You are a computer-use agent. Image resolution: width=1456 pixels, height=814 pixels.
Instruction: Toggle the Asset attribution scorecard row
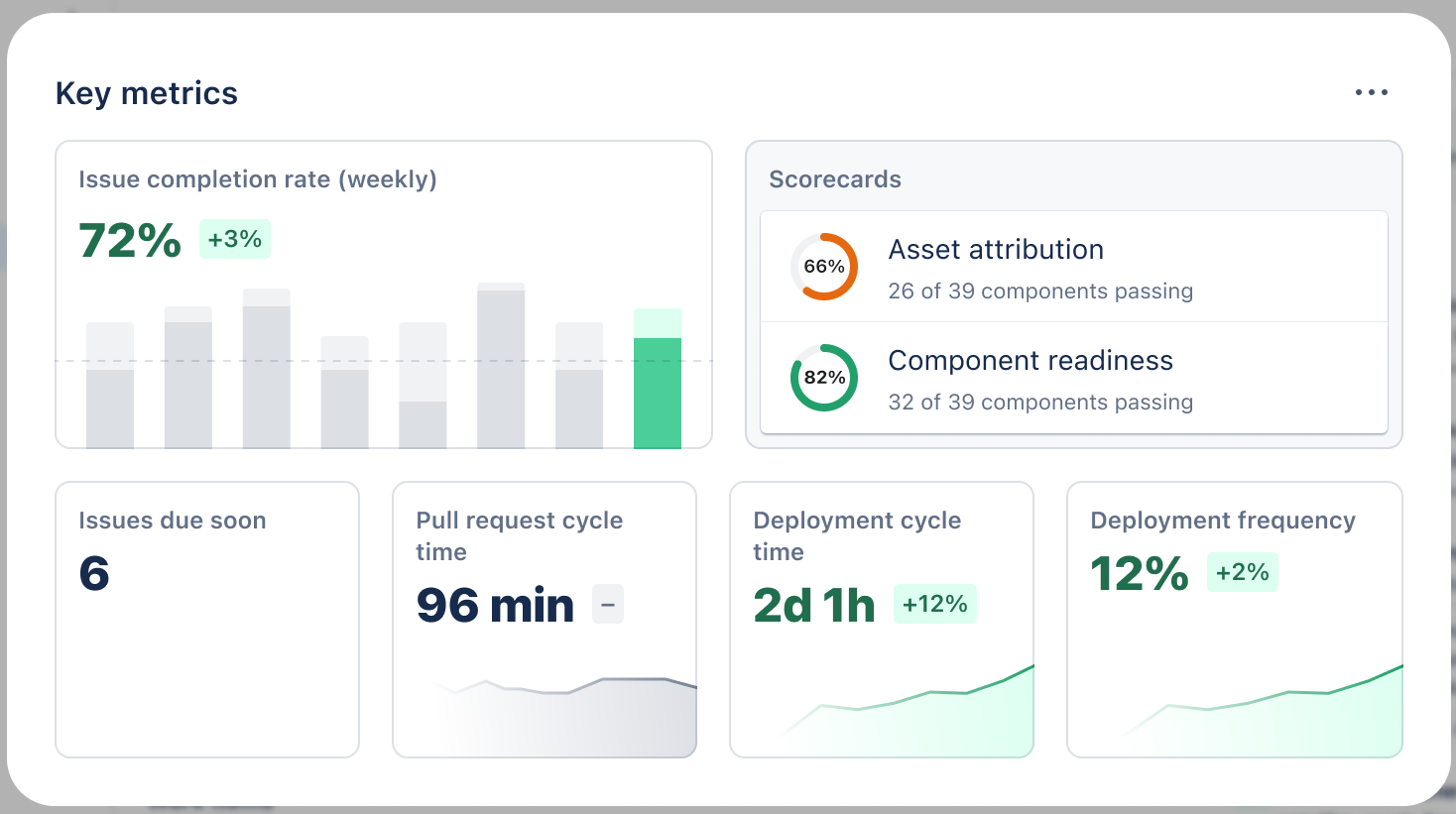[x=1073, y=266]
